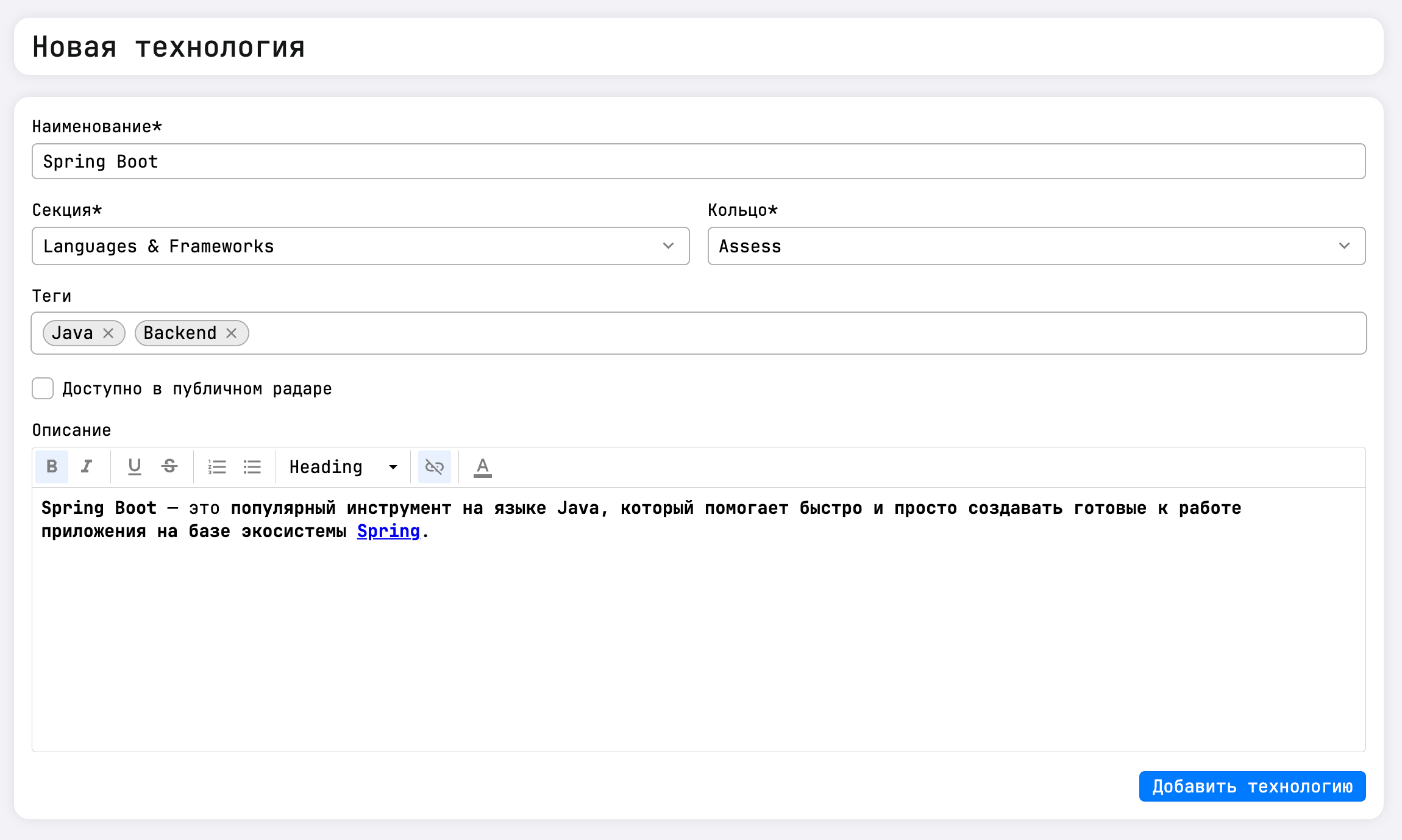Click the 'Описание' label
This screenshot has width=1402, height=840.
71,430
